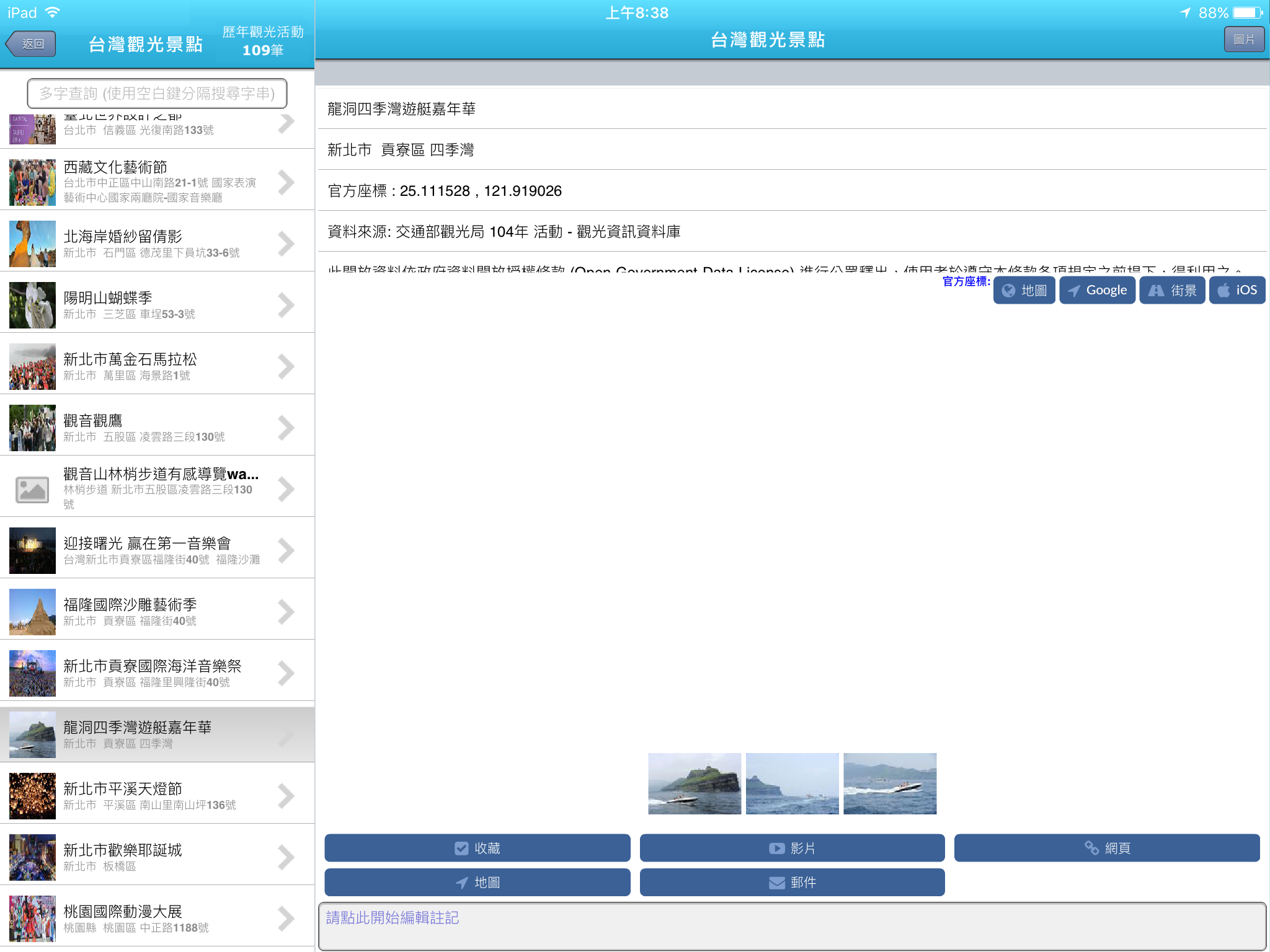The image size is (1270, 952).
Task: Select 歡樂耶誕城 thumbnail image
Action: click(32, 857)
